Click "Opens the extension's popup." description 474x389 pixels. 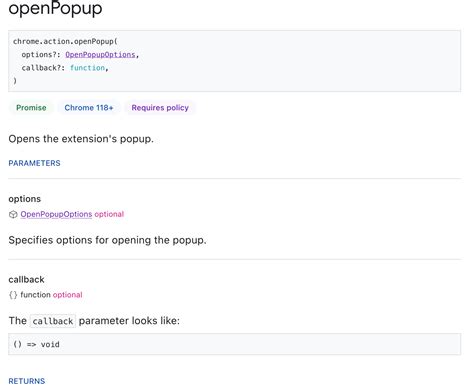click(x=81, y=139)
